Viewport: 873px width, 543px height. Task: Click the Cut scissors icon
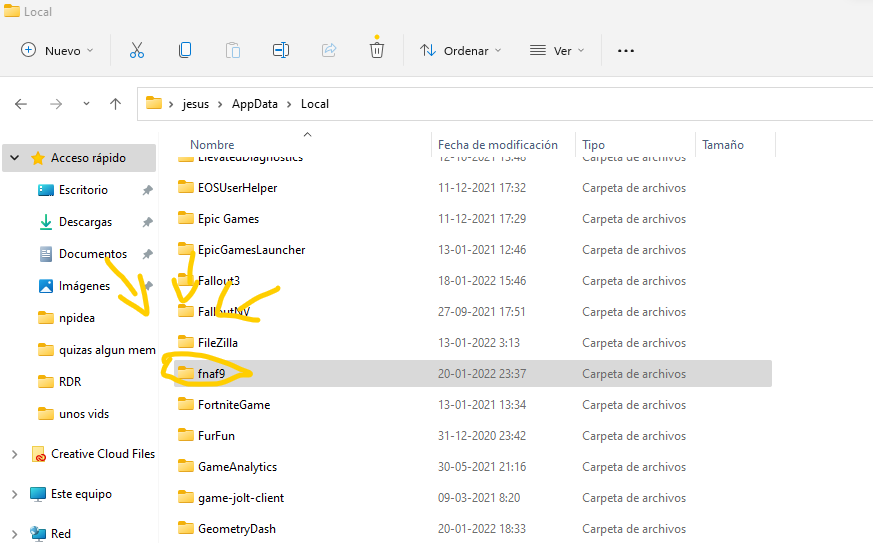136,51
